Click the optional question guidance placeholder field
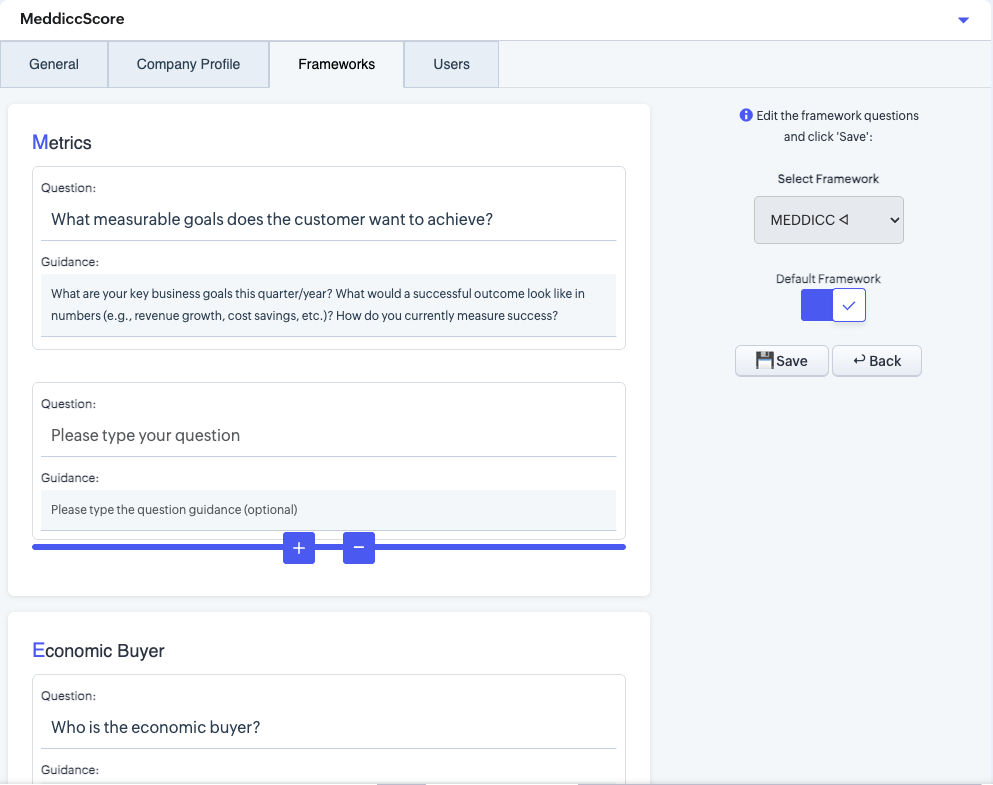 pos(328,509)
